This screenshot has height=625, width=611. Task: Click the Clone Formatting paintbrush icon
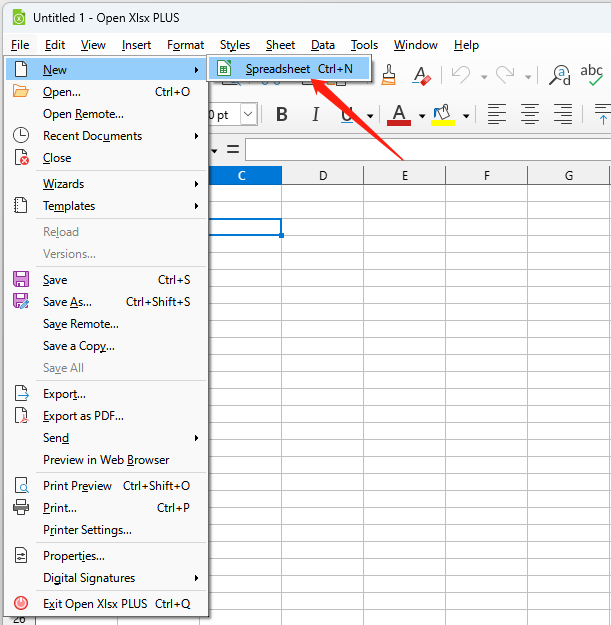coord(389,75)
